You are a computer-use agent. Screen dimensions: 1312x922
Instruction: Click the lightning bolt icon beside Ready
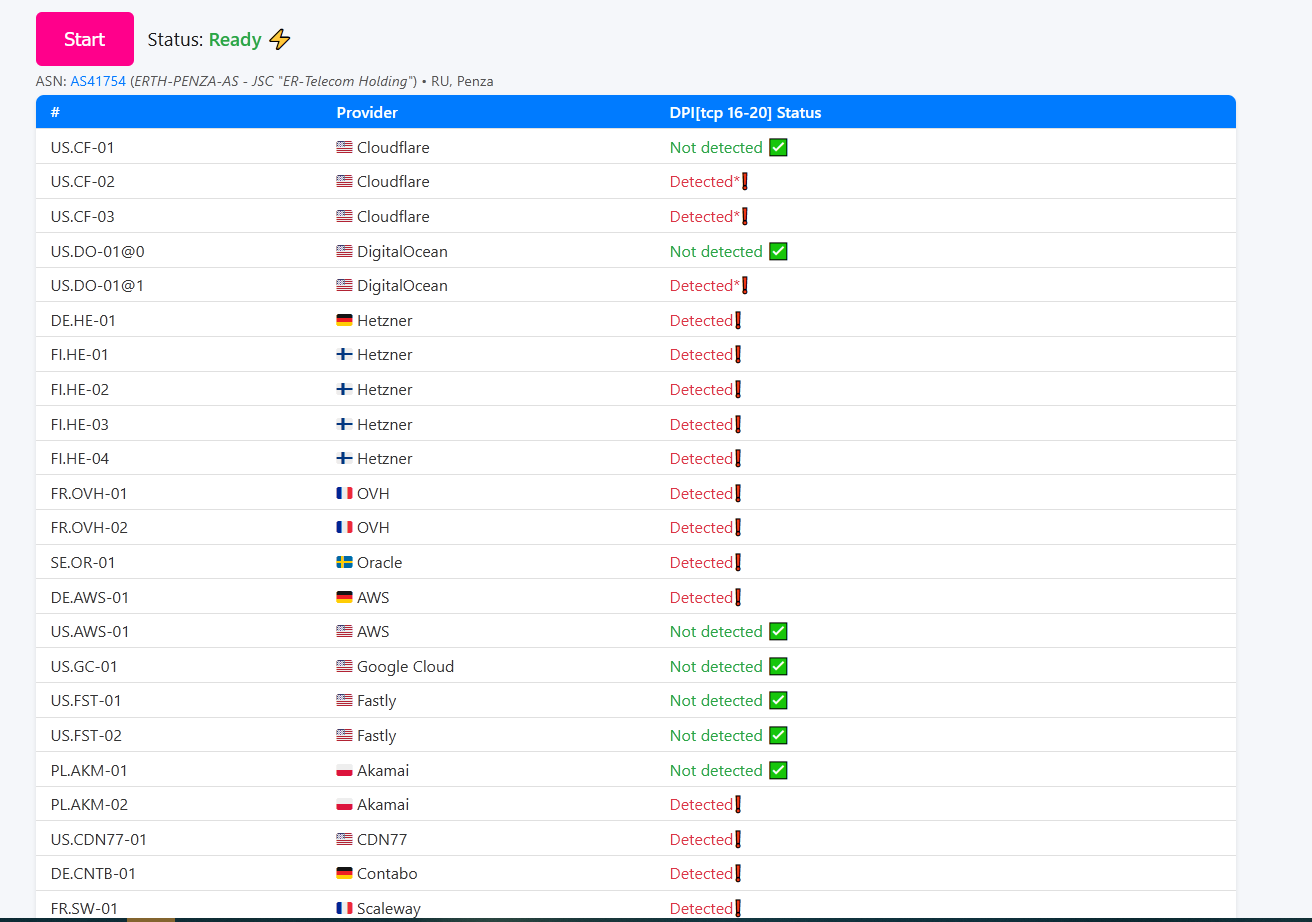[280, 40]
